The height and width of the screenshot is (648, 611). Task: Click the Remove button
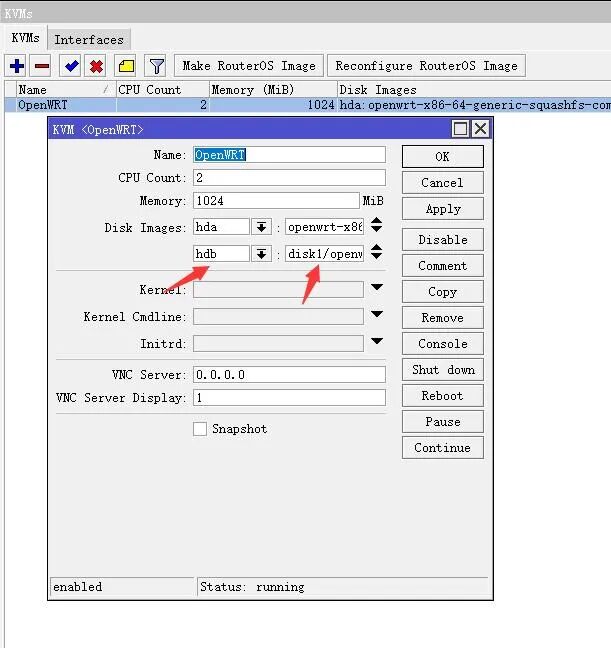coord(442,318)
